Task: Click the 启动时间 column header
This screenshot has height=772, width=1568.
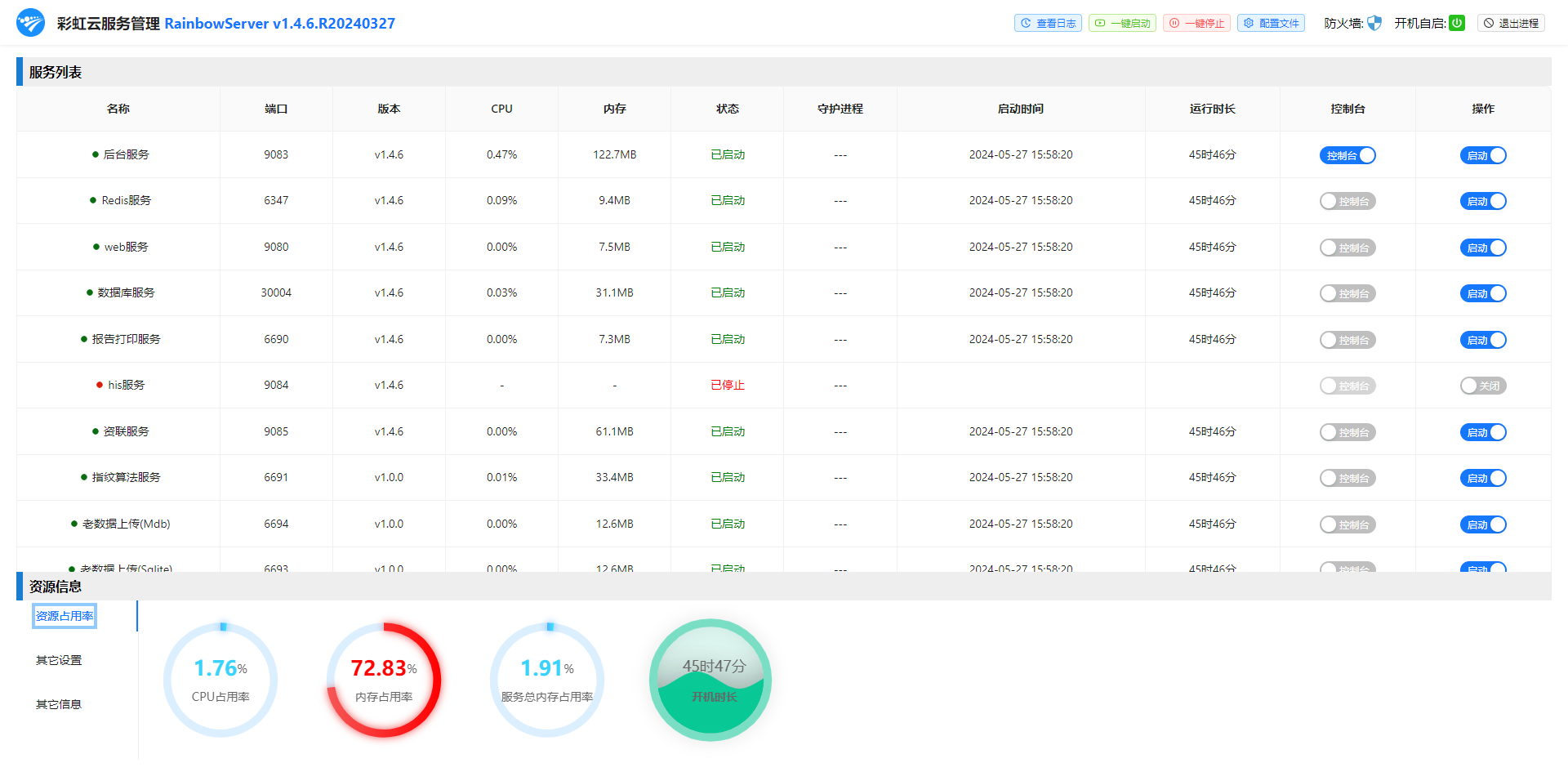Action: click(1021, 109)
